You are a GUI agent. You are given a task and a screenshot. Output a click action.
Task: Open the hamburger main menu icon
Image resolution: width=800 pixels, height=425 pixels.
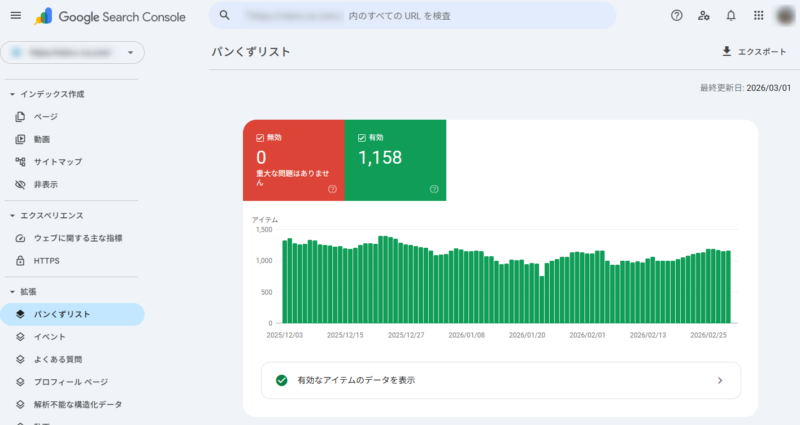(16, 16)
